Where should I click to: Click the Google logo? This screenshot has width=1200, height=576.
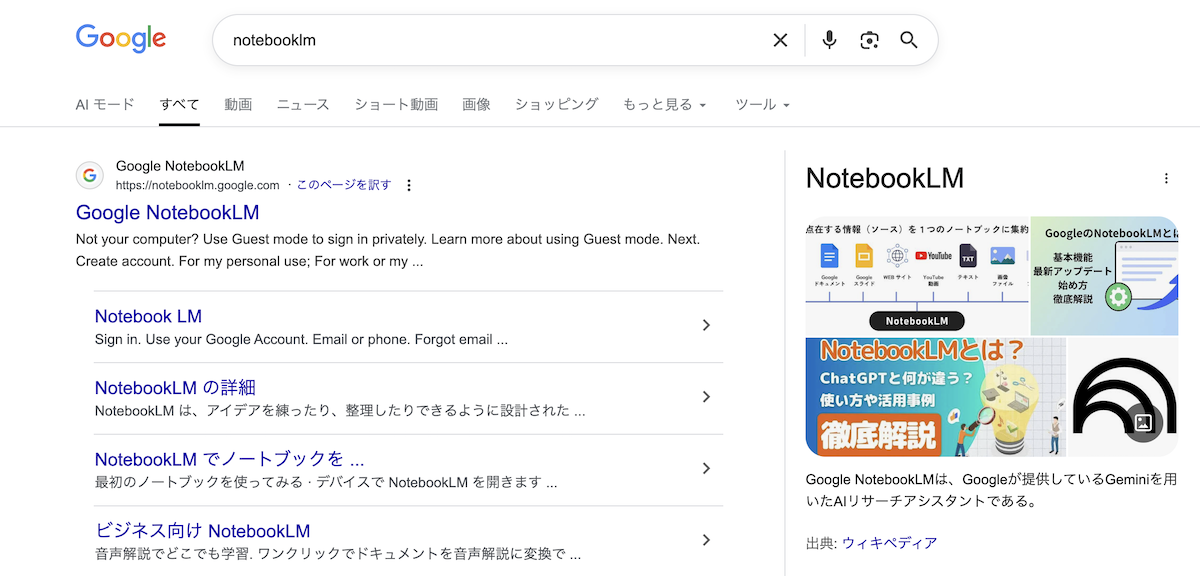click(121, 39)
